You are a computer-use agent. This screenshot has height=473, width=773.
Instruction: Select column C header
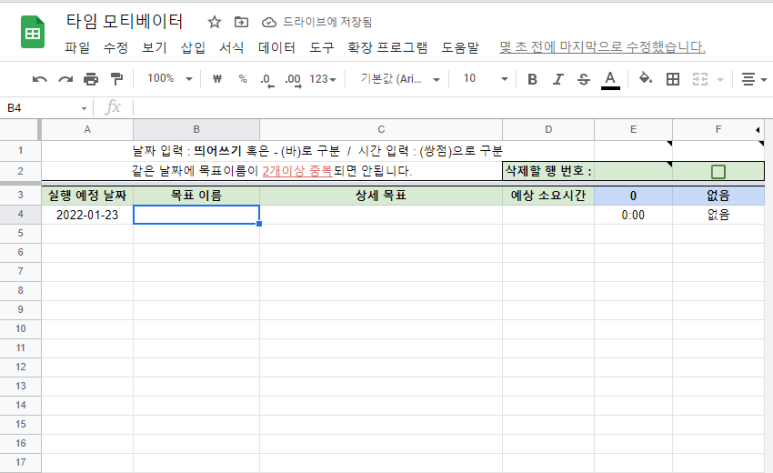coord(381,129)
